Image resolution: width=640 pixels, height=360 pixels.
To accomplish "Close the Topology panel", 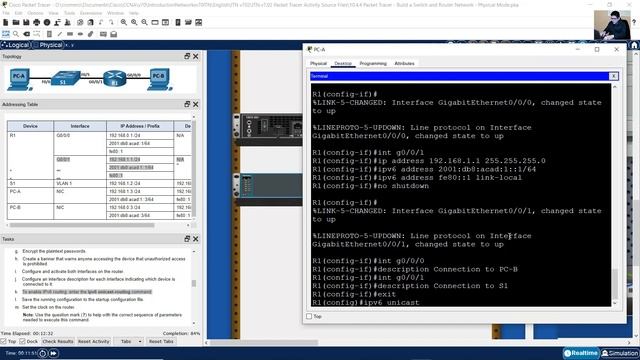I will tap(196, 56).
